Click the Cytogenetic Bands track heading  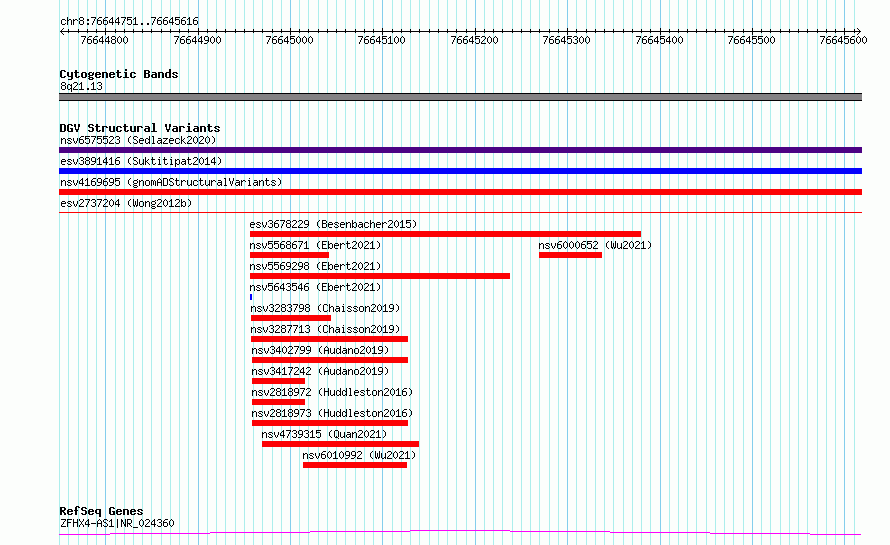click(119, 74)
